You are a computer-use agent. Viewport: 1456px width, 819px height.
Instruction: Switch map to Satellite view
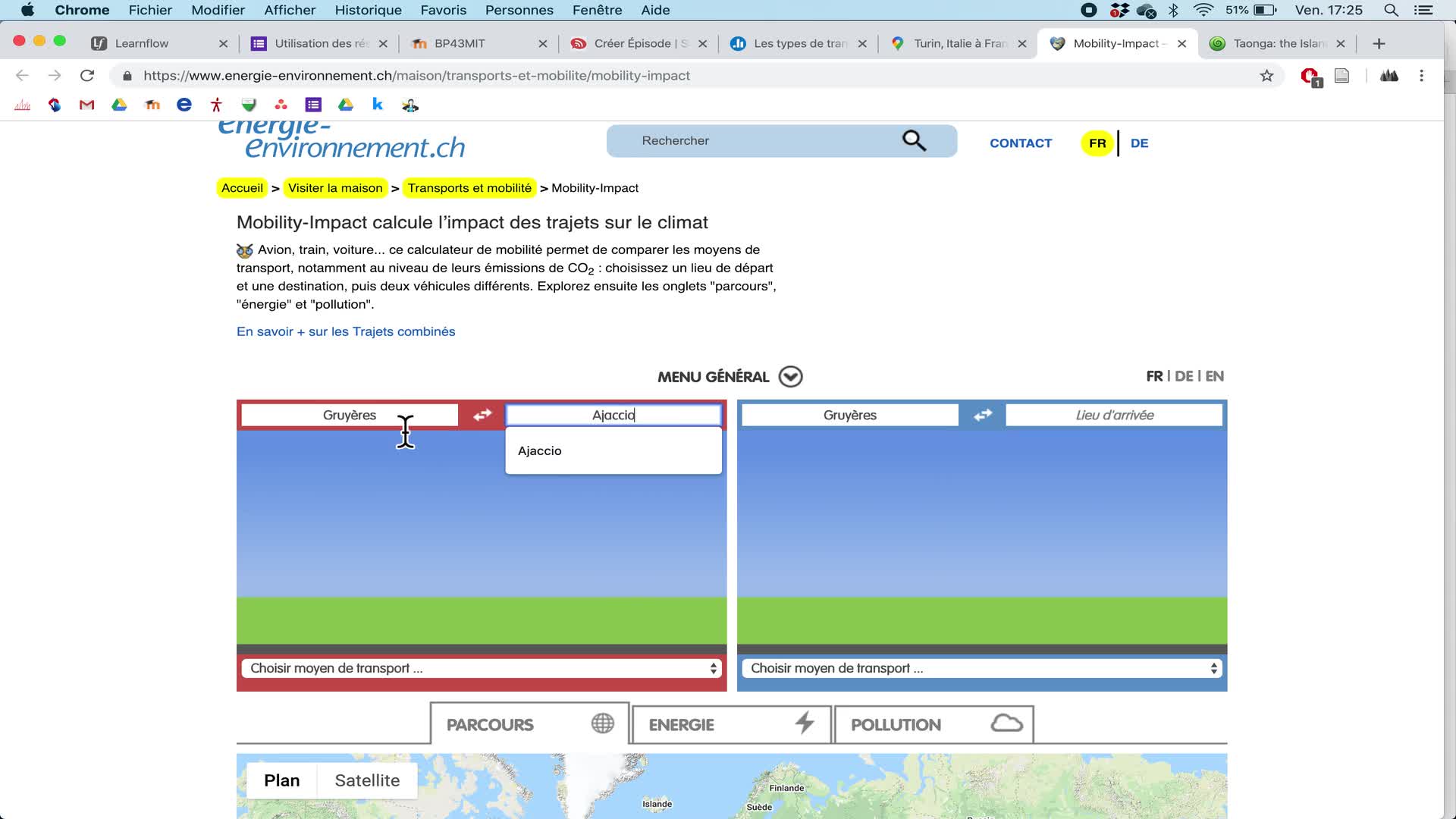pos(367,780)
